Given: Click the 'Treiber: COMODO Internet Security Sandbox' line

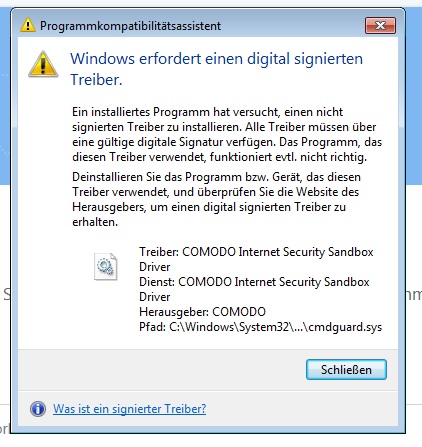Looking at the screenshot, I should (x=256, y=252).
